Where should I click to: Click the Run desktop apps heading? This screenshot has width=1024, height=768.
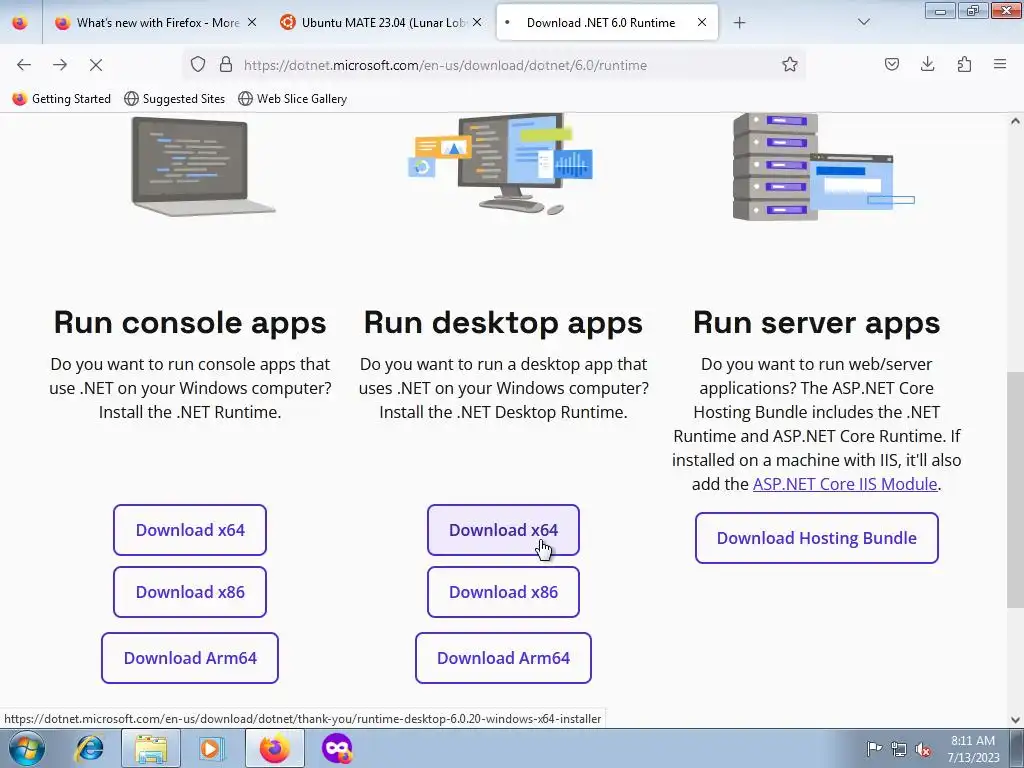(x=503, y=323)
